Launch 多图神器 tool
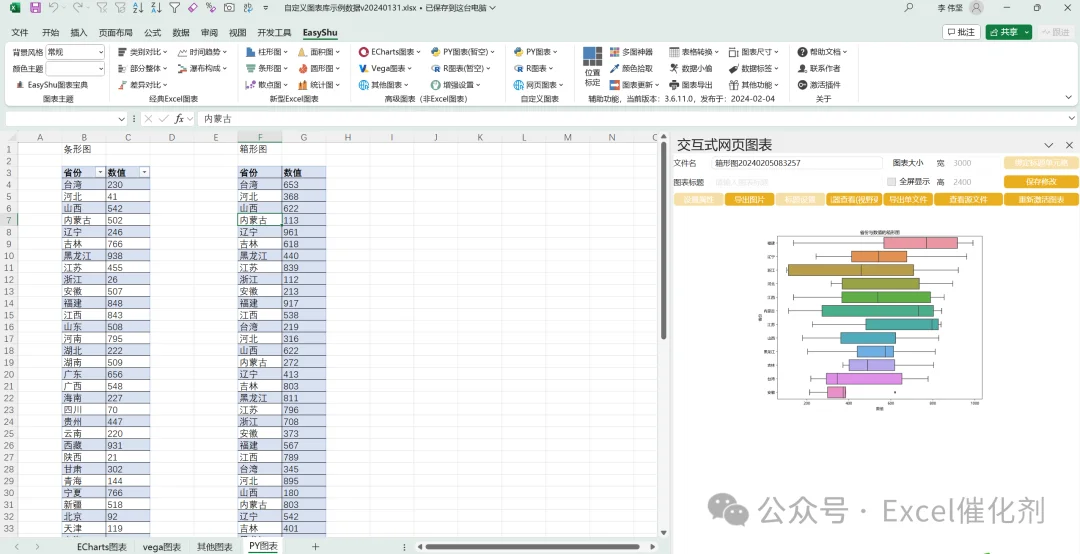 pyautogui.click(x=632, y=52)
